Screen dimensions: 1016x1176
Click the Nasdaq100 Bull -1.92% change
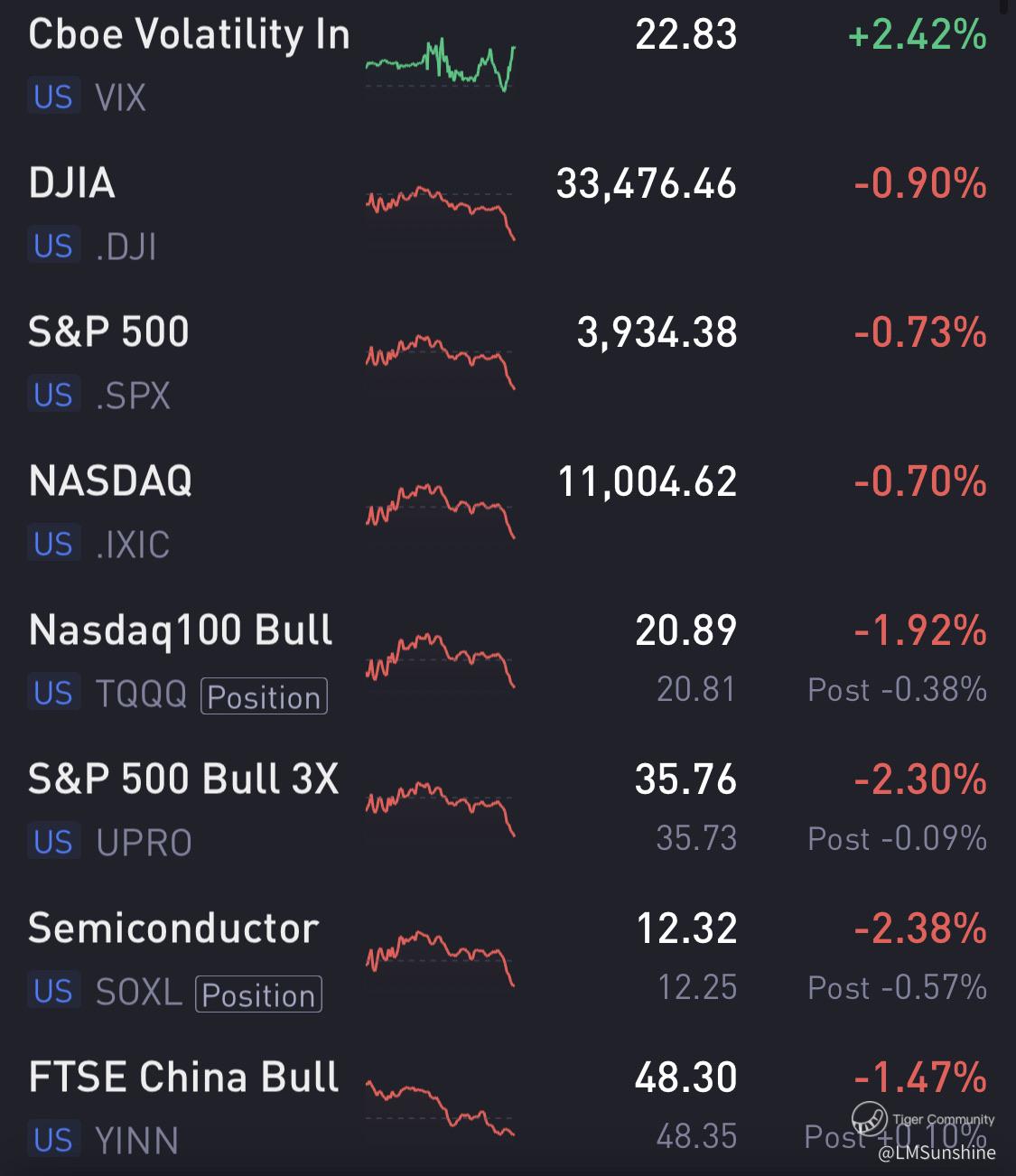[x=919, y=630]
